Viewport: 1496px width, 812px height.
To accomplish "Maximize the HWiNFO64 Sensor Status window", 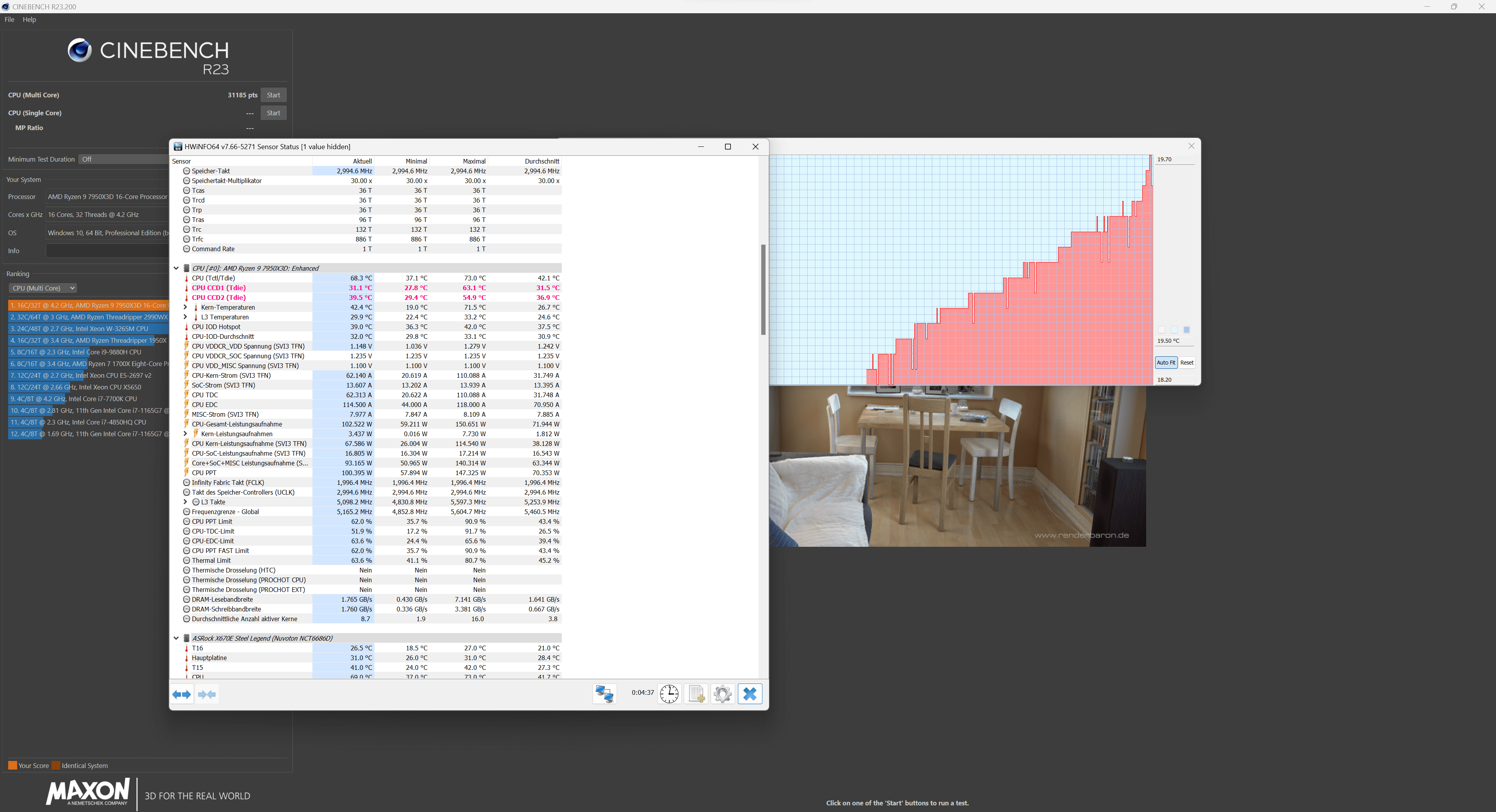I will [x=728, y=147].
